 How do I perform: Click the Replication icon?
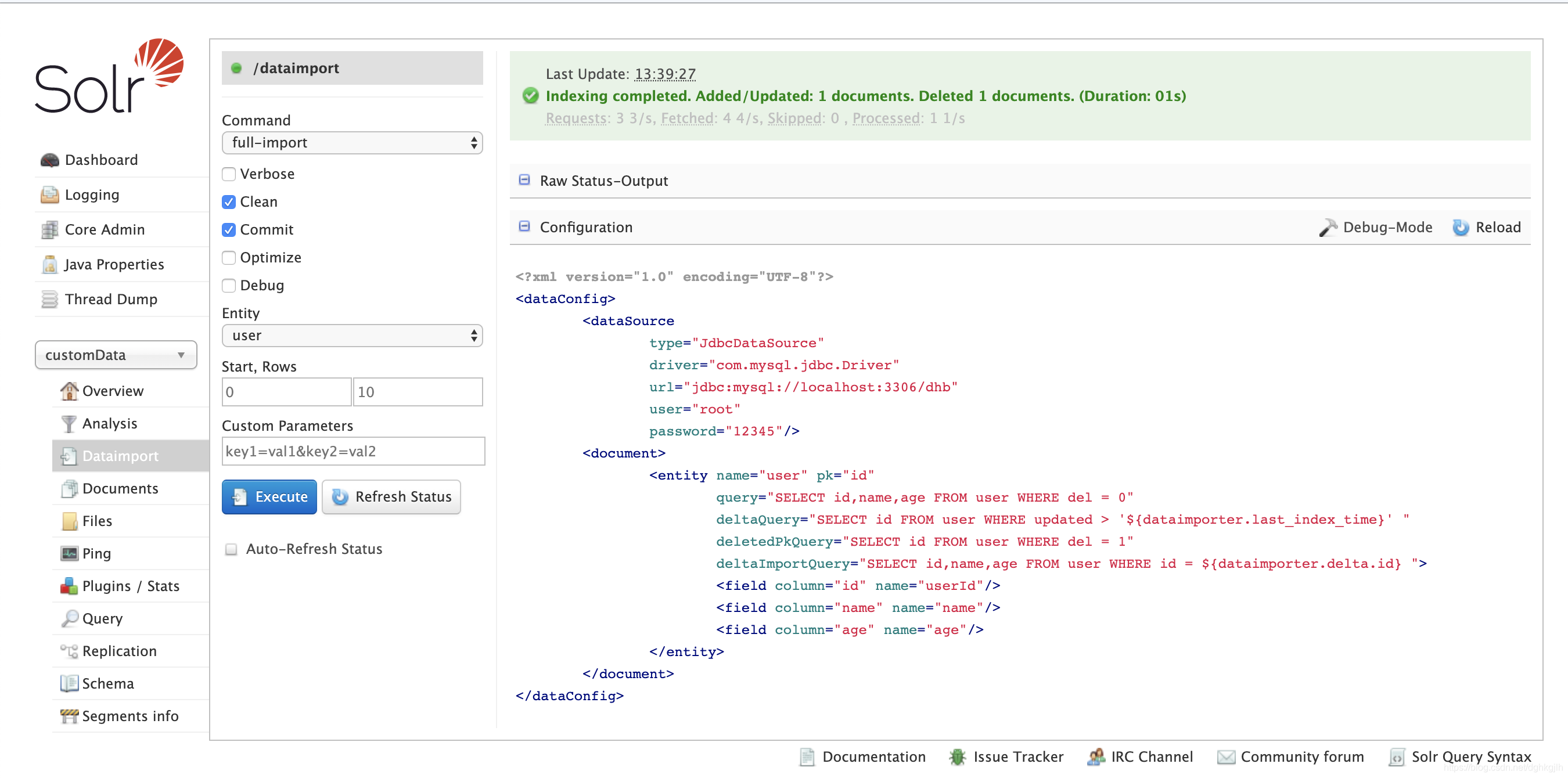[69, 651]
